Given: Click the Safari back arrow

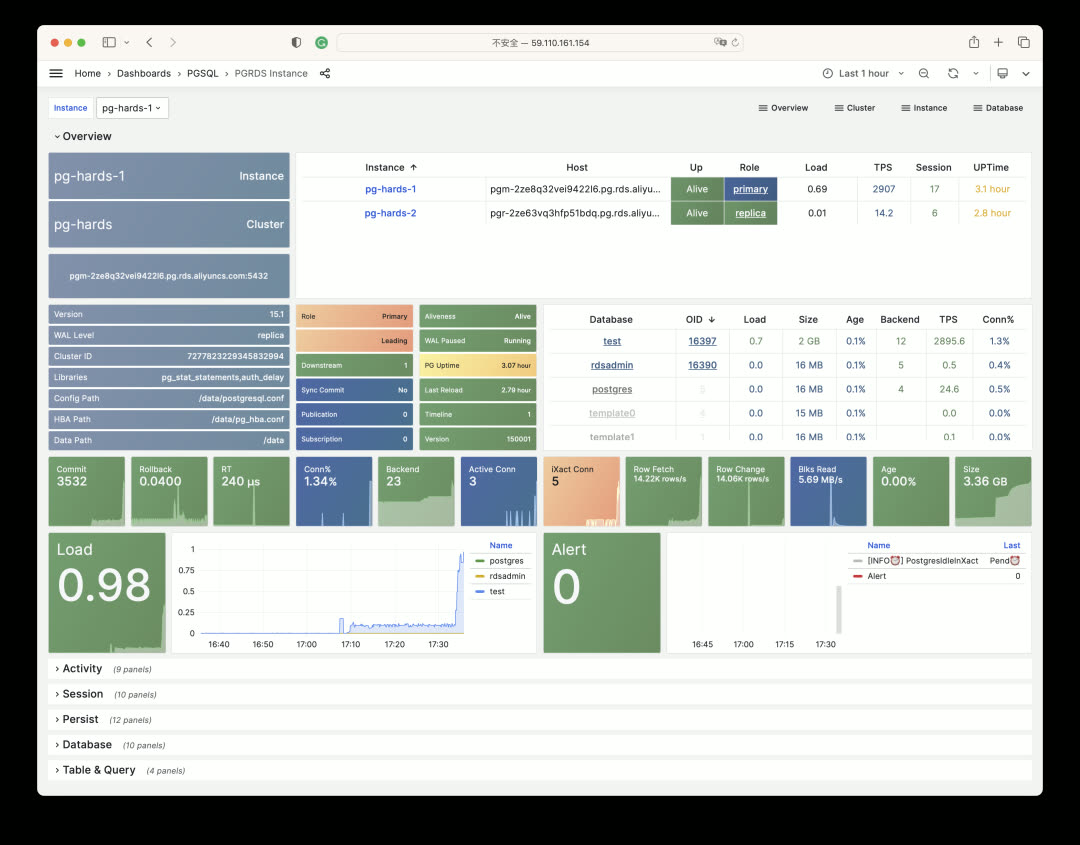Looking at the screenshot, I should 149,42.
